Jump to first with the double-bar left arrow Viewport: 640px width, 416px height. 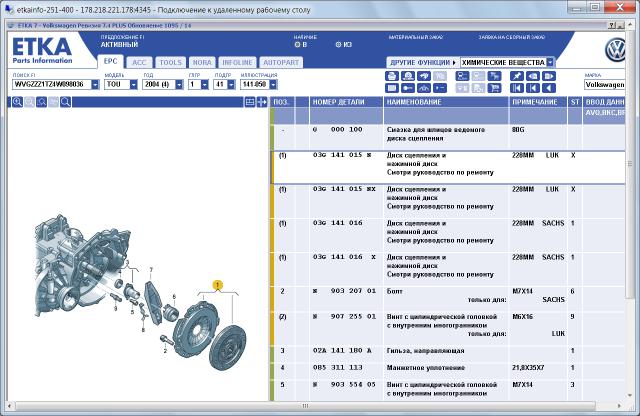click(516, 88)
